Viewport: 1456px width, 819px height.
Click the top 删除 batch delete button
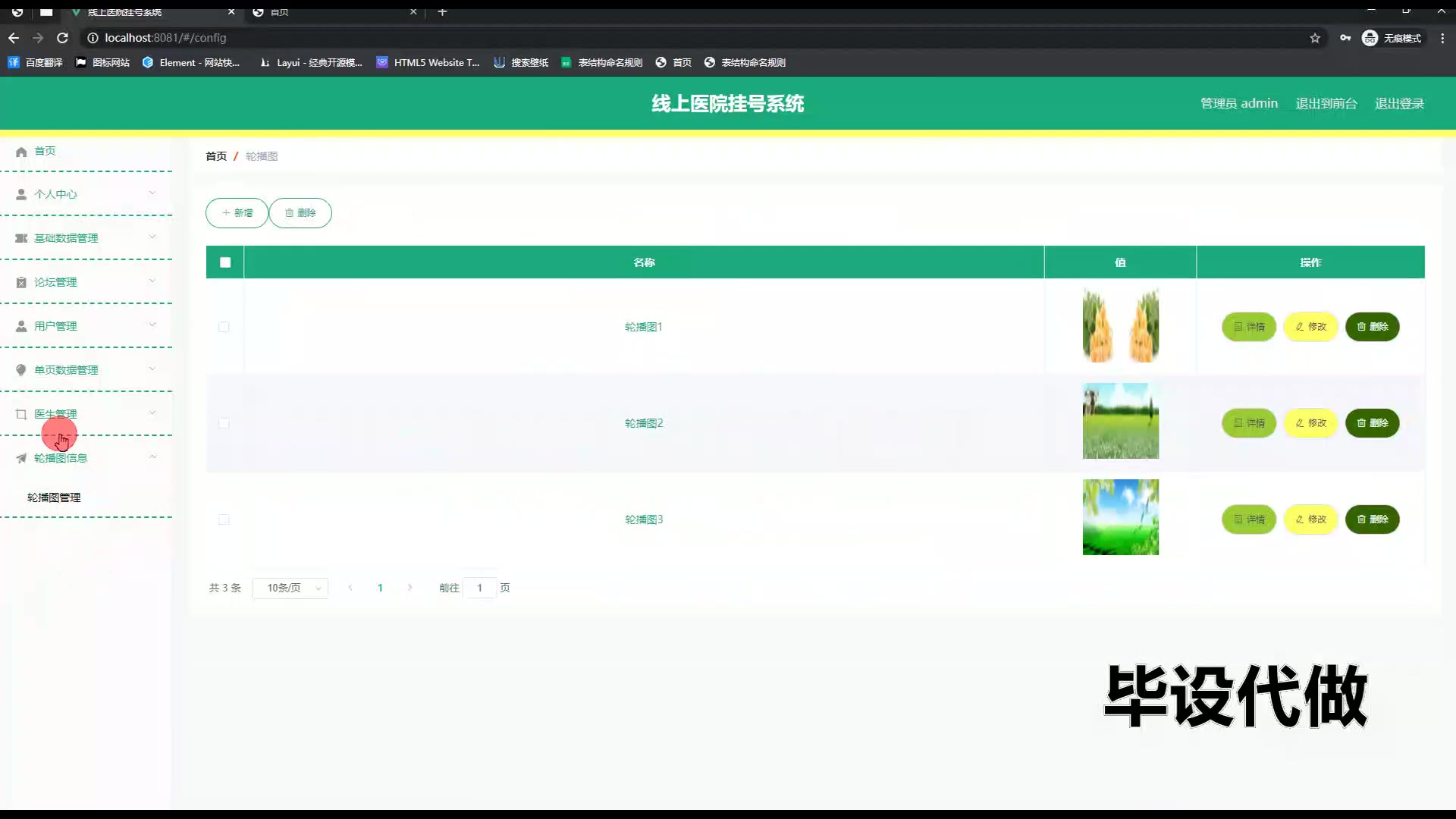coord(300,213)
